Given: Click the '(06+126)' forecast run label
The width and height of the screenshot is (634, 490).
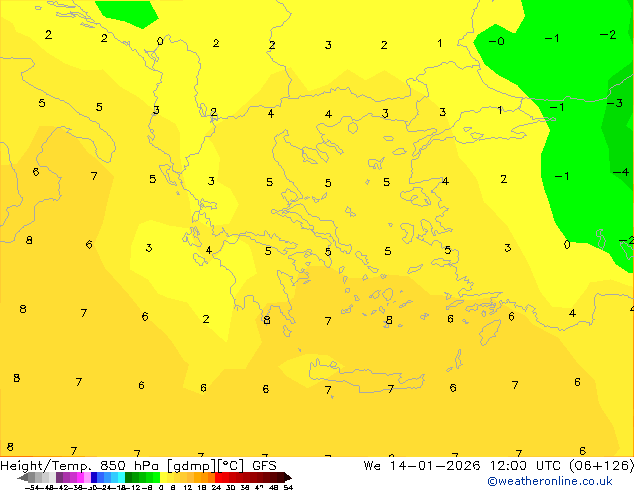Looking at the screenshot, I should tap(602, 466).
